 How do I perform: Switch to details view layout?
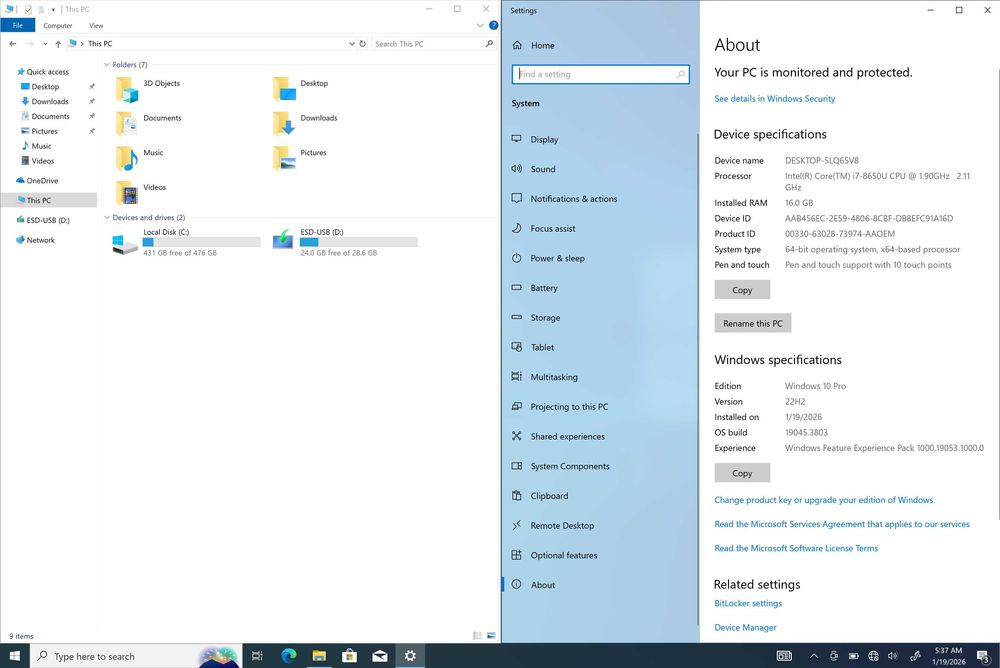coord(477,635)
